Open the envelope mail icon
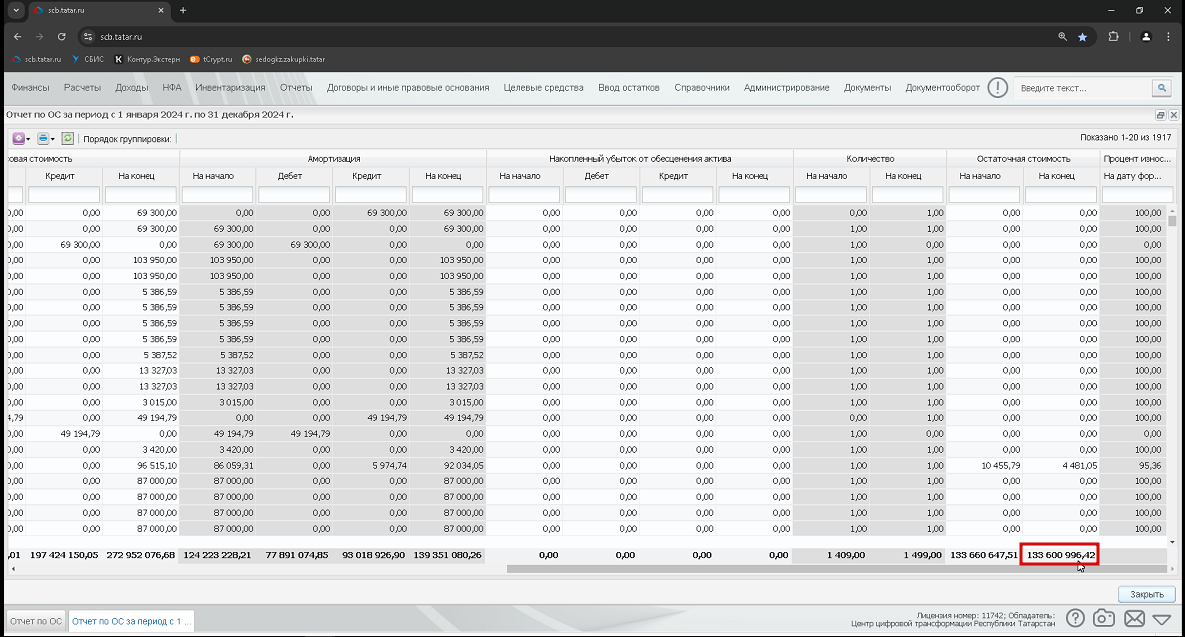Screen dimensions: 1185x637 click(x=1134, y=619)
